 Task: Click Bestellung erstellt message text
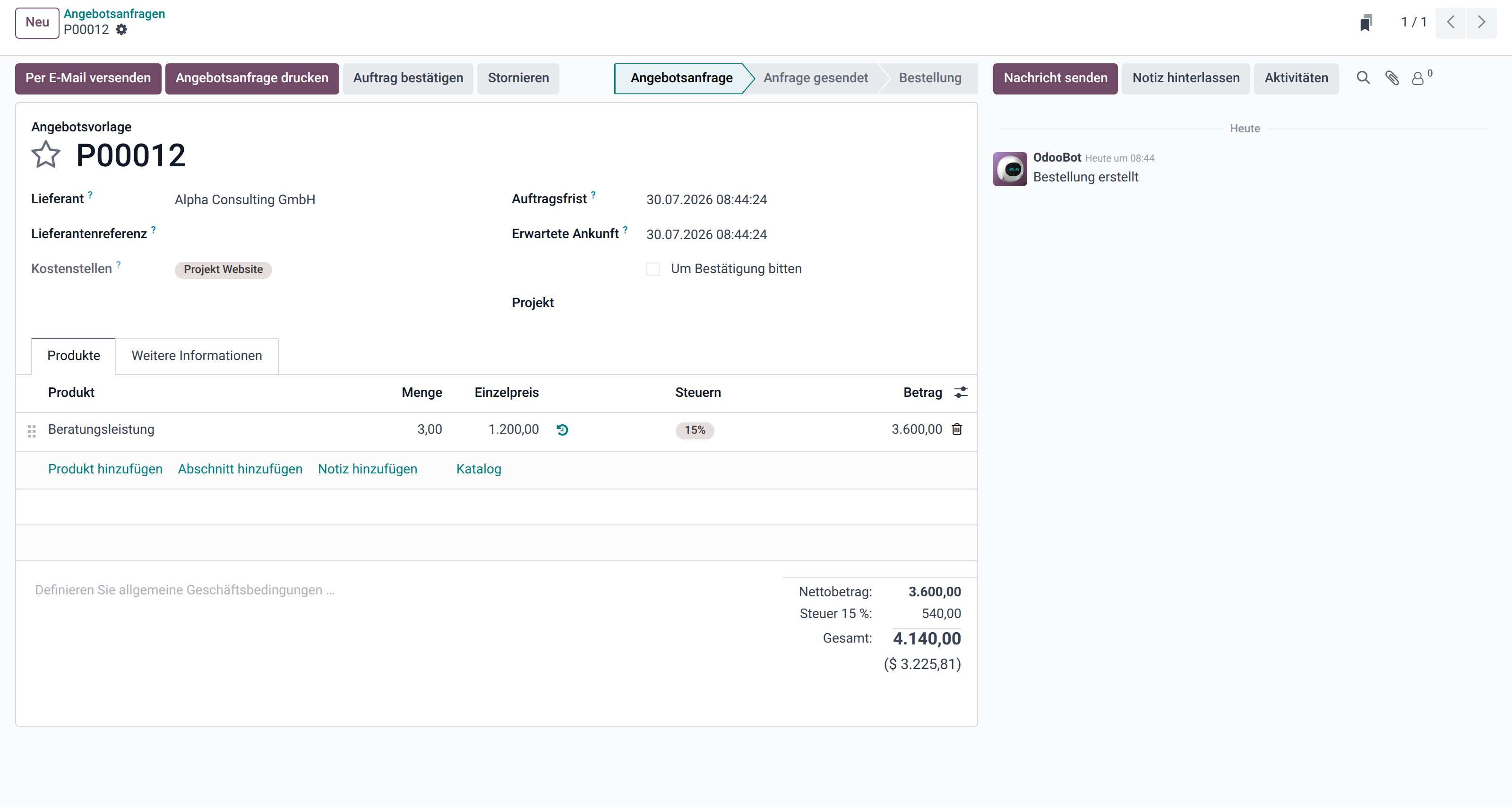click(1085, 177)
